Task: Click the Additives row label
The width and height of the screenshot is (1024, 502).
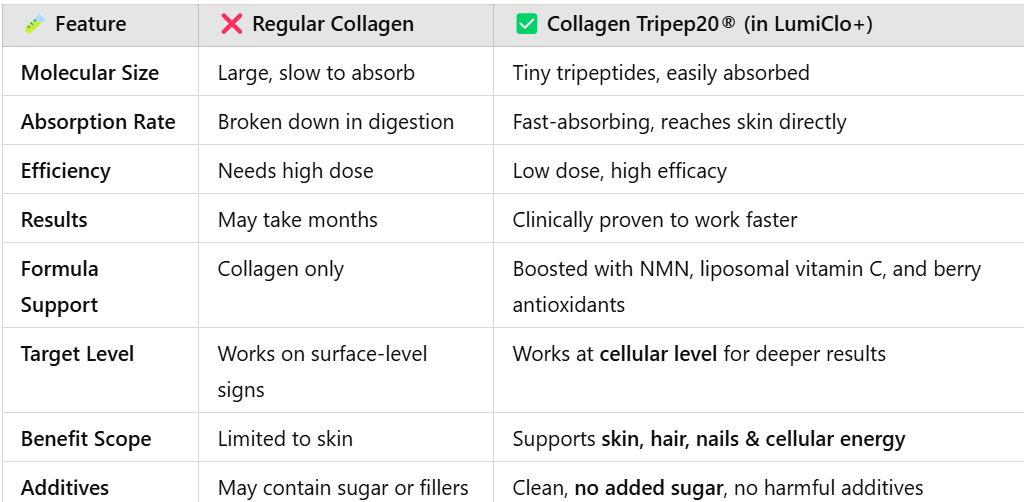Action: [65, 488]
